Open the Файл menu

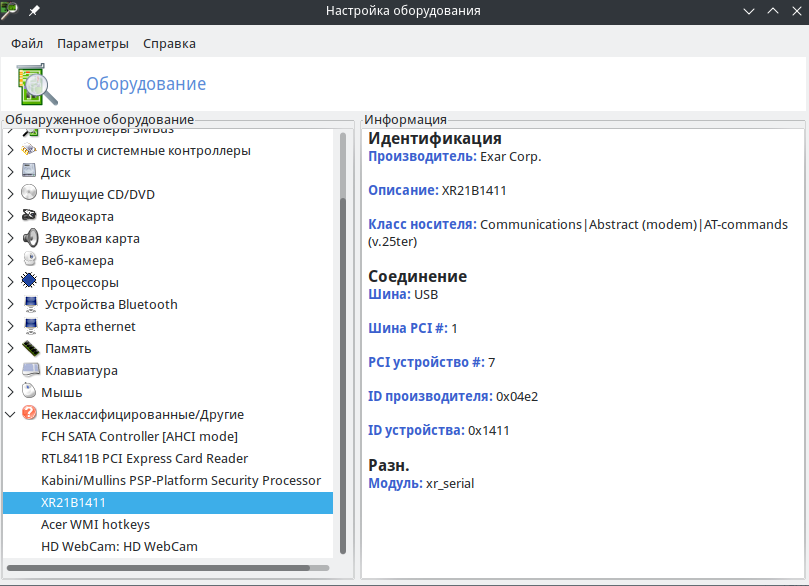27,43
